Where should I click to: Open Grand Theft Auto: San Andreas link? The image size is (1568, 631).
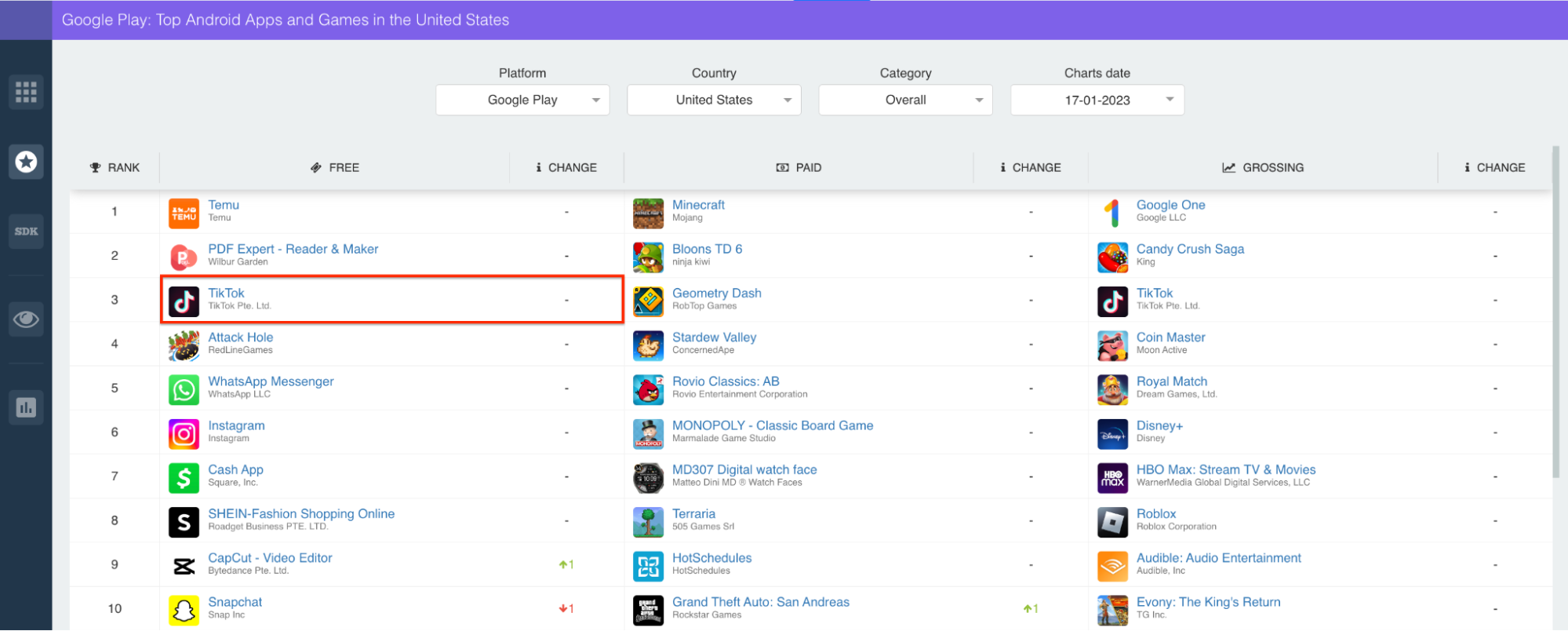coord(761,602)
